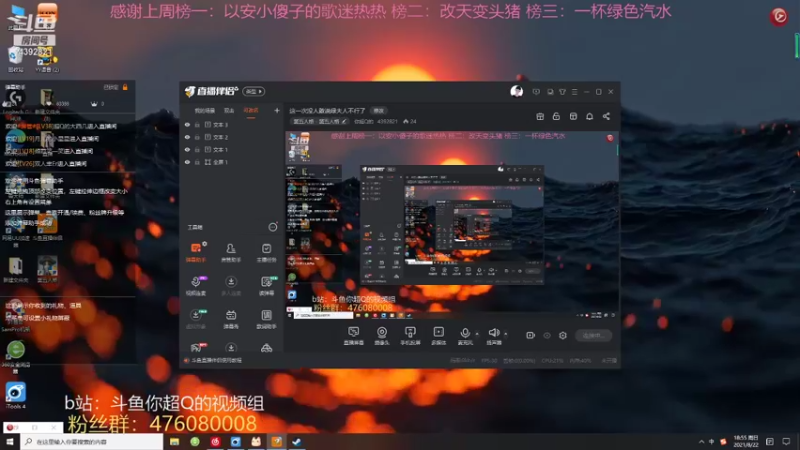Open File Explorer from the taskbar
800x450 pixels.
pyautogui.click(x=174, y=441)
